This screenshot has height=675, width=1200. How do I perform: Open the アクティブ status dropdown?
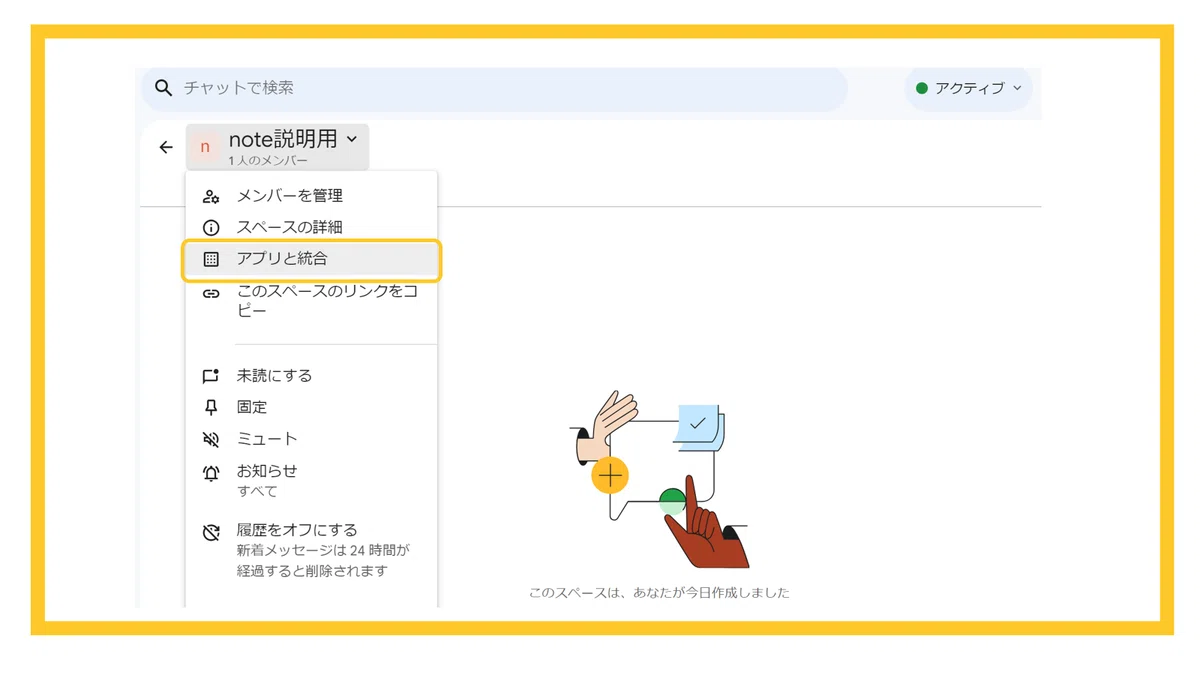[969, 88]
